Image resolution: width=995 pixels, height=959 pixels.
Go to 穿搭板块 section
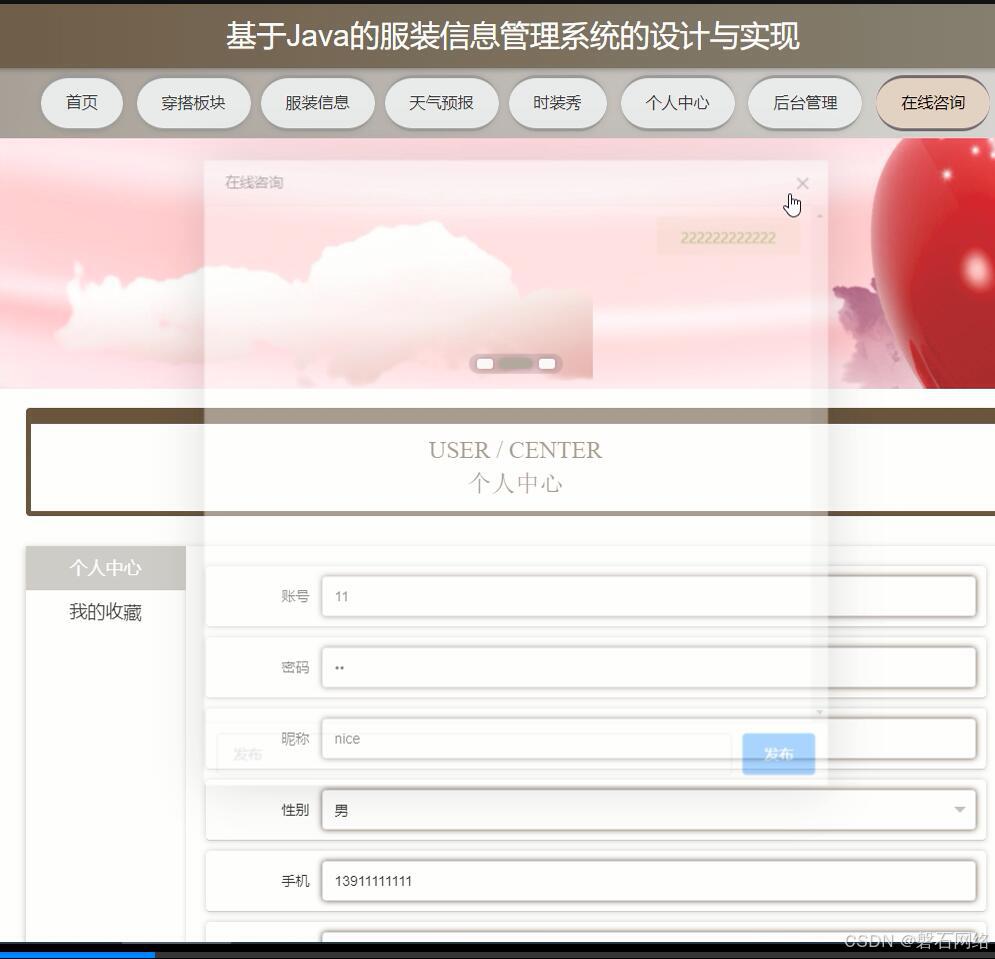(x=194, y=103)
